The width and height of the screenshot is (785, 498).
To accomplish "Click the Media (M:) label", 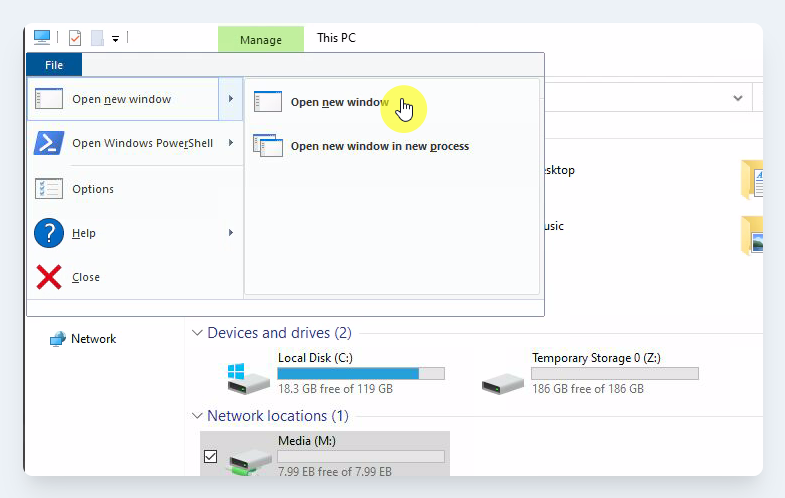I will click(x=307, y=441).
